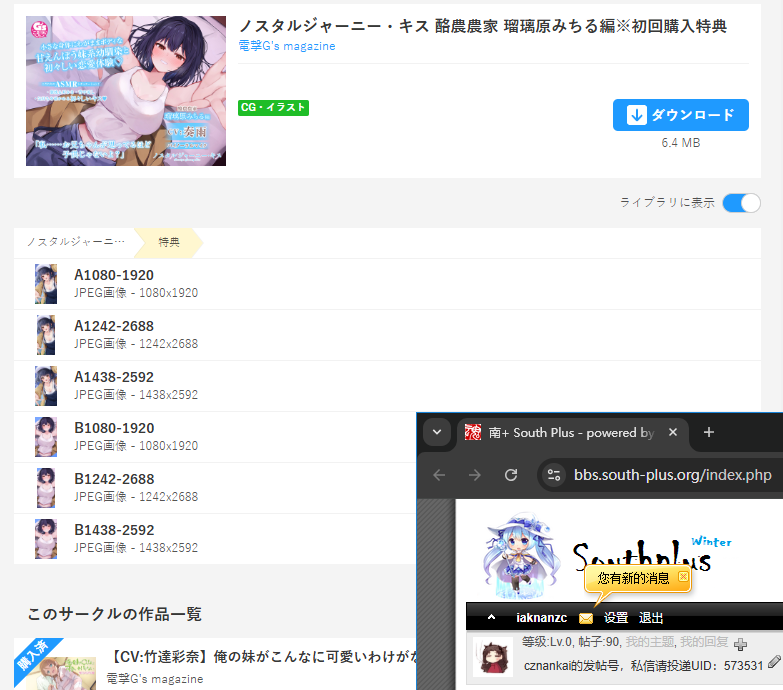
Task: Open the product cover thumbnail image
Action: click(x=126, y=91)
